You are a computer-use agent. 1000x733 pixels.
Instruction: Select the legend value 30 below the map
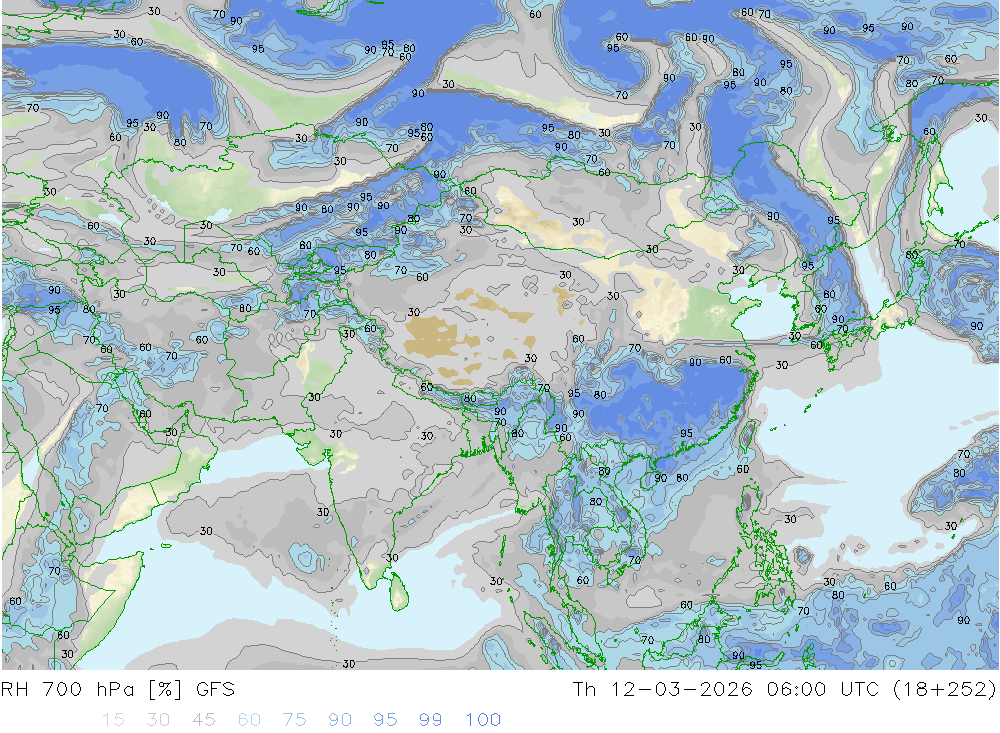coord(158,720)
